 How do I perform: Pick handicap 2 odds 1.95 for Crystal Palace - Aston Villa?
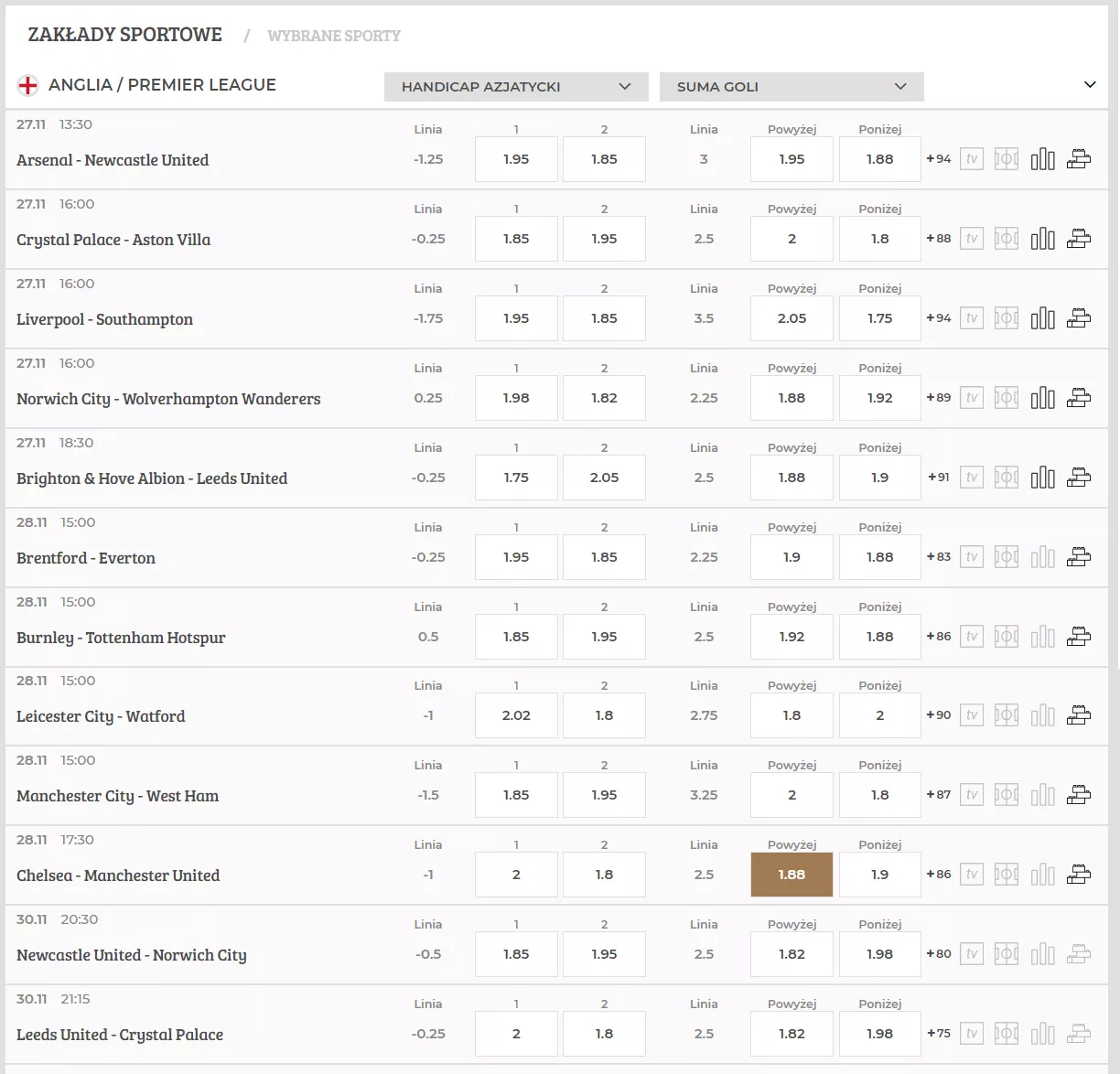pyautogui.click(x=604, y=239)
